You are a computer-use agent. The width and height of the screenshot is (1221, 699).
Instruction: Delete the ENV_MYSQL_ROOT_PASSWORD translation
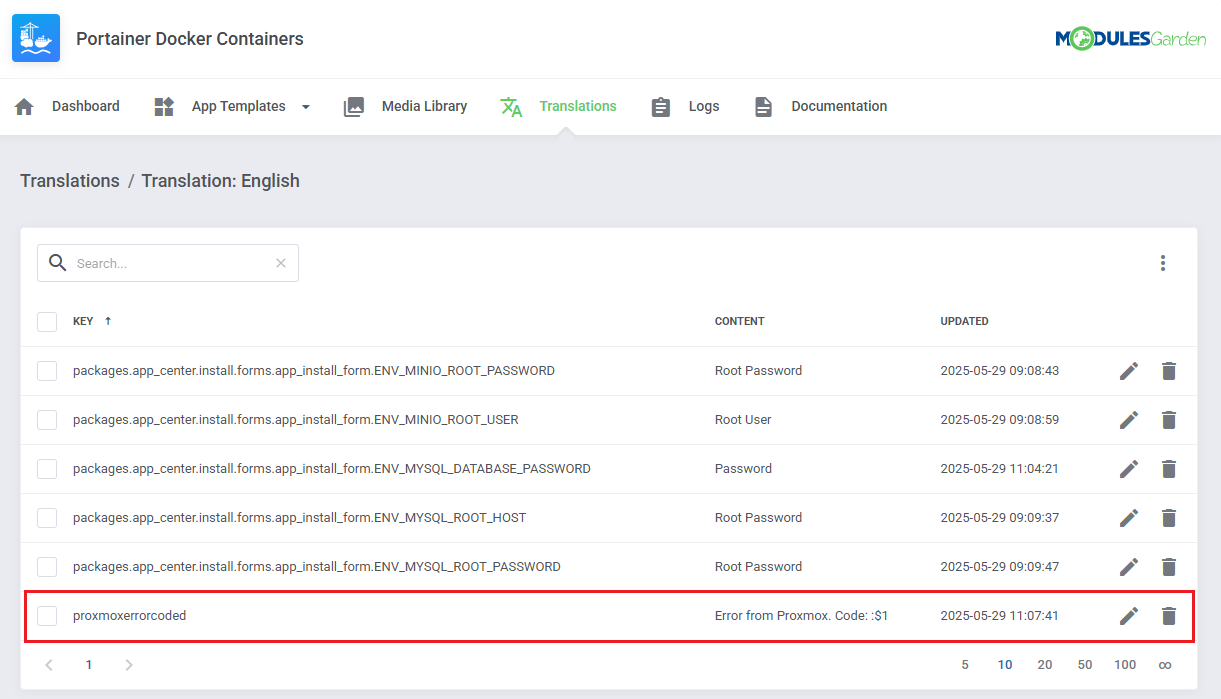pos(1169,567)
